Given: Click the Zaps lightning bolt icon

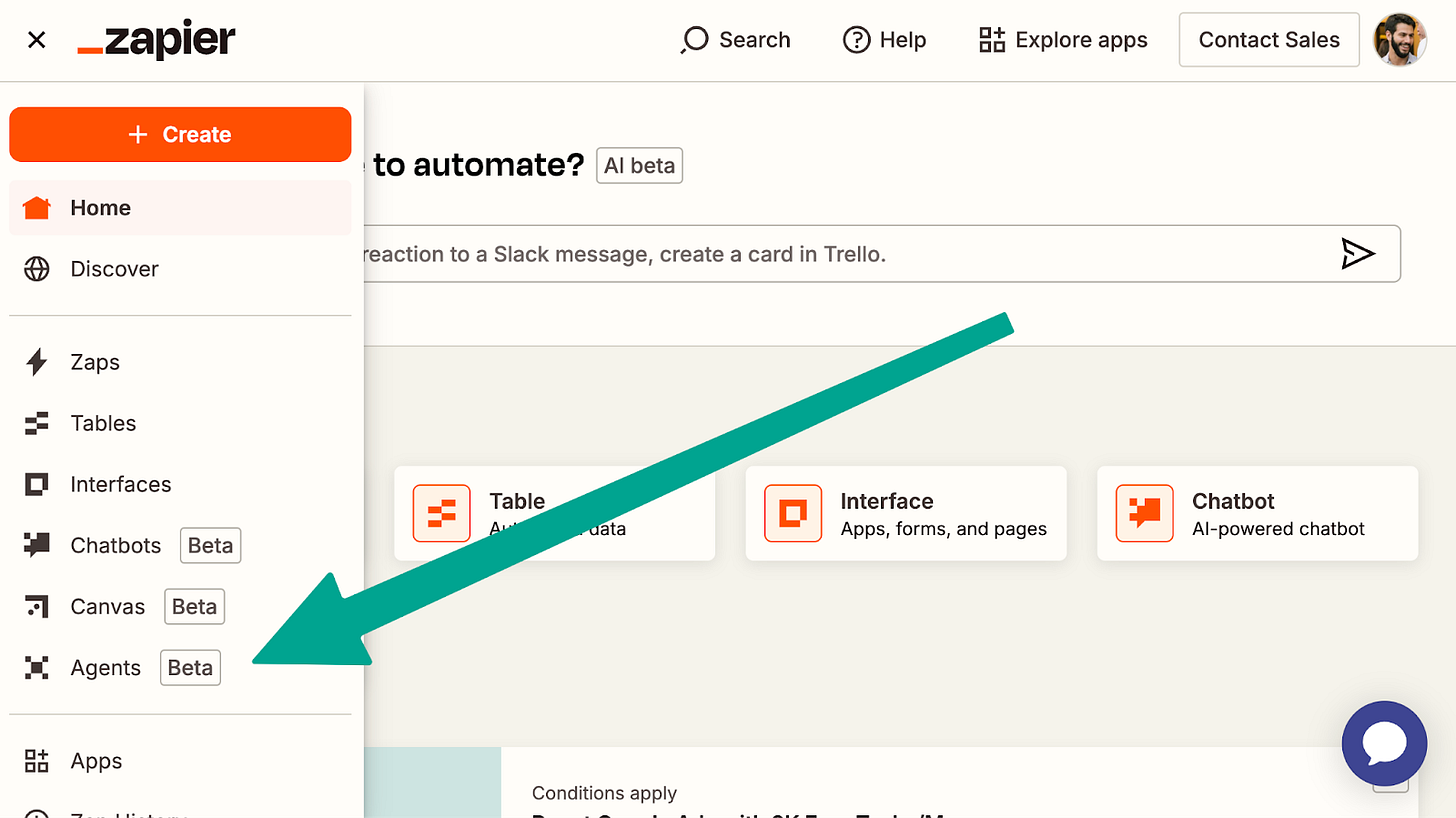Looking at the screenshot, I should pos(37,362).
